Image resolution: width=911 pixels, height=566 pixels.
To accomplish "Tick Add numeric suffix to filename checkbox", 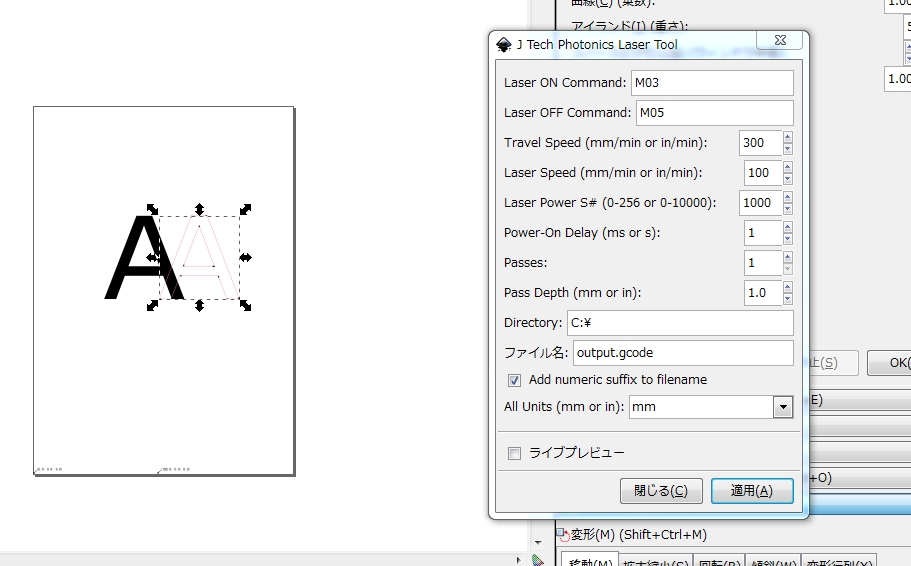I will 514,380.
